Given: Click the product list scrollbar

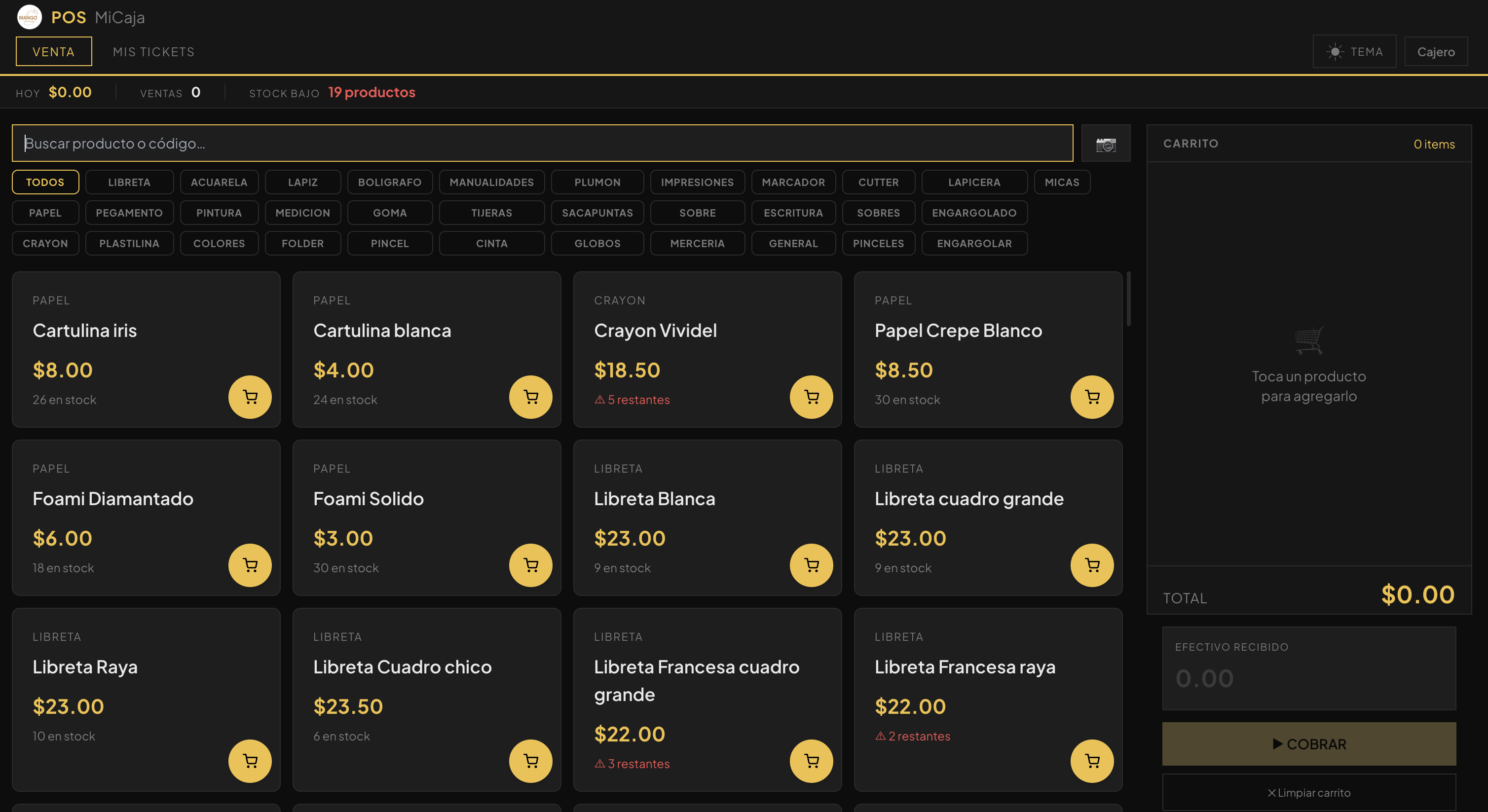Looking at the screenshot, I should [1128, 298].
